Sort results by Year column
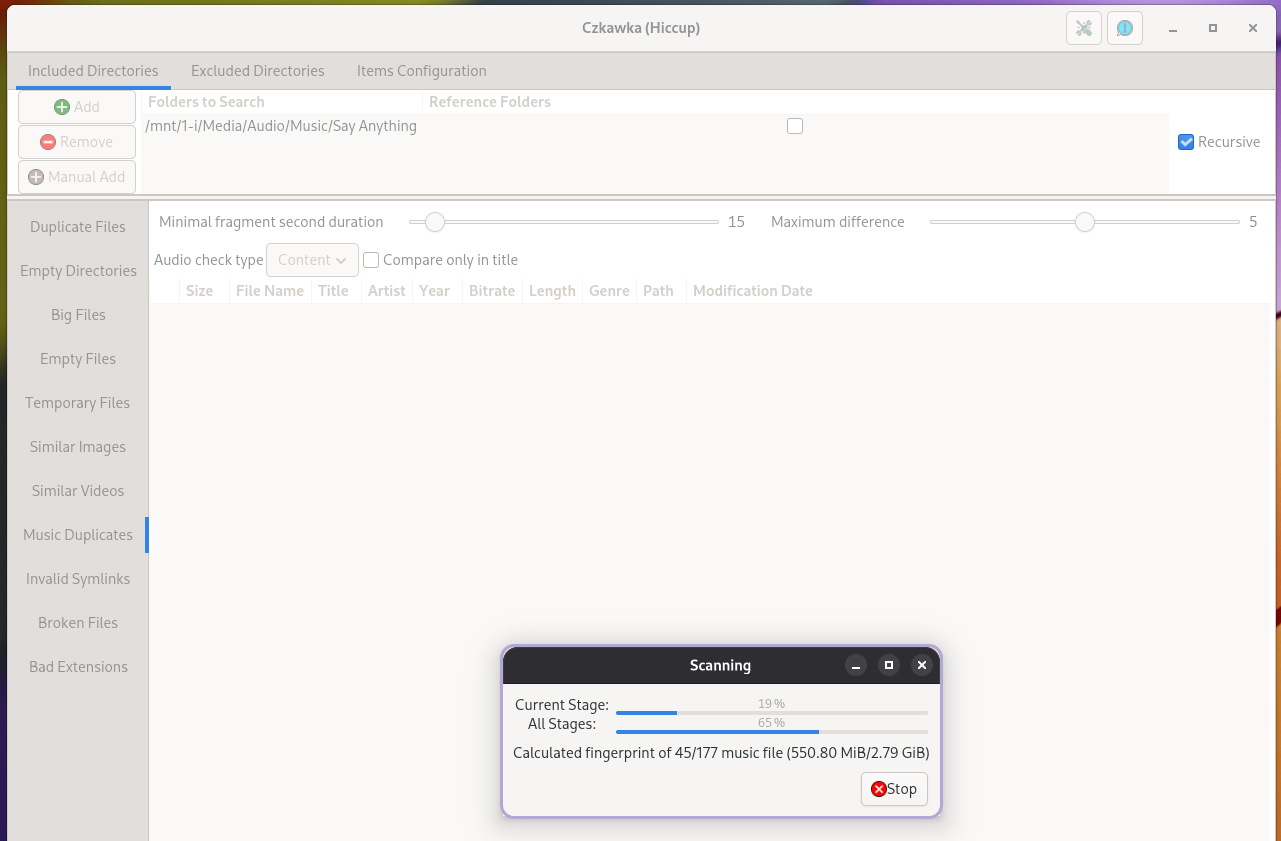Image resolution: width=1281 pixels, height=841 pixels. pos(435,291)
